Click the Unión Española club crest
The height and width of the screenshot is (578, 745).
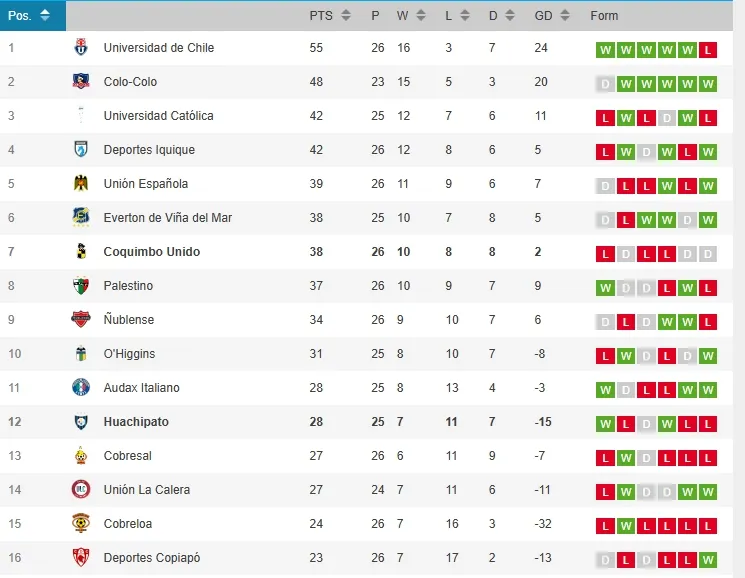pyautogui.click(x=81, y=184)
